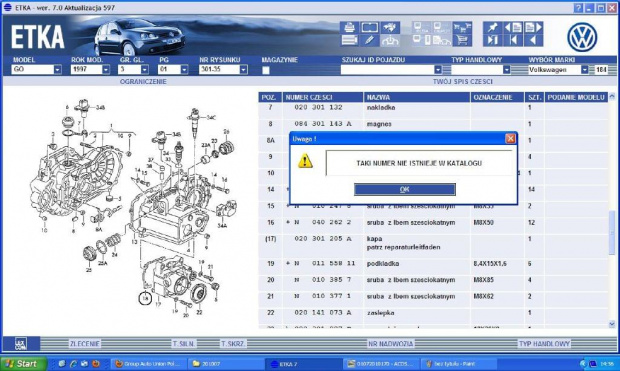Click the podkladka row name
Viewport: 620px width, 371px height.
tap(383, 263)
